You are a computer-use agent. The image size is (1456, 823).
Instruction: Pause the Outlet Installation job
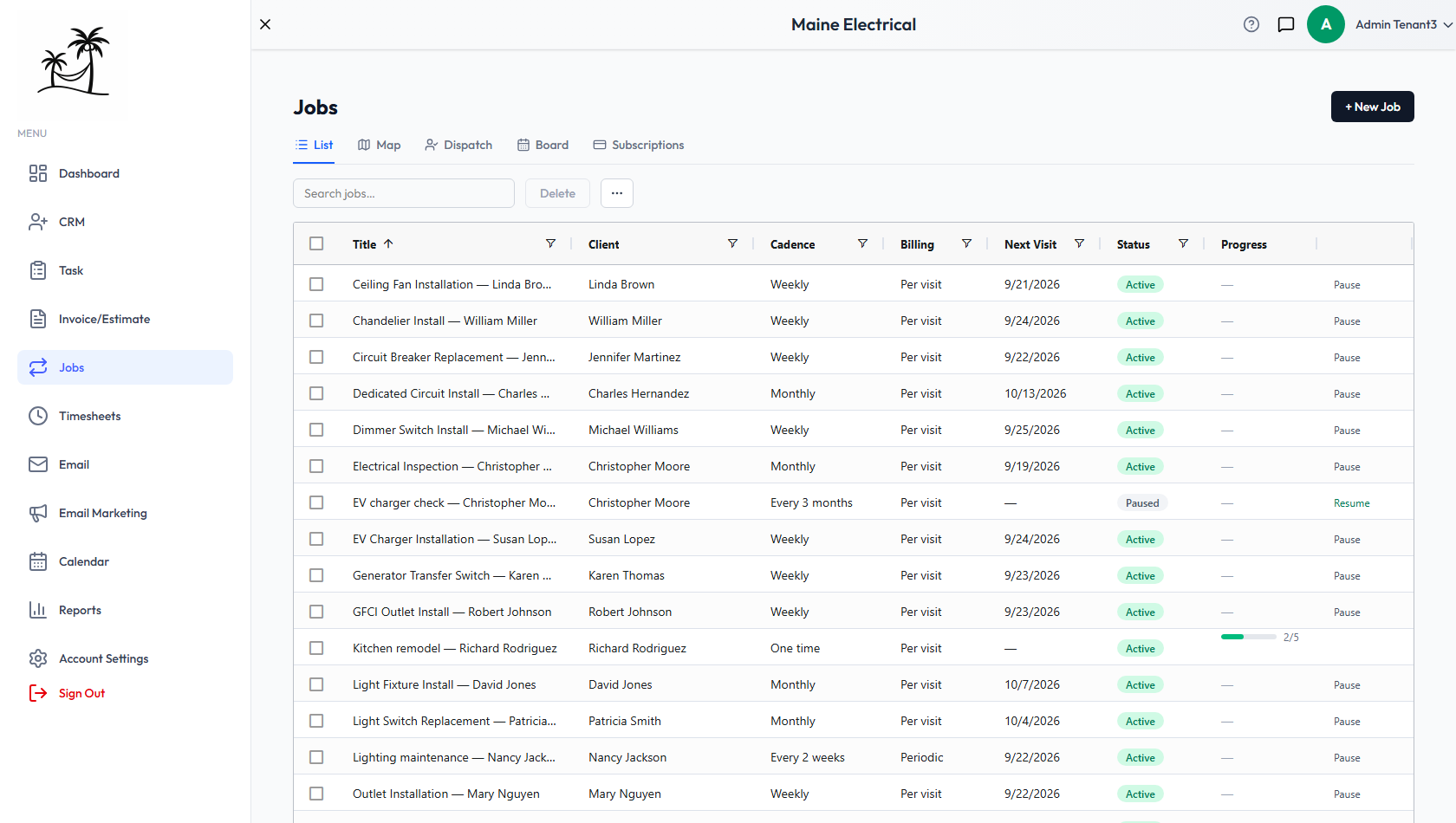coord(1347,794)
